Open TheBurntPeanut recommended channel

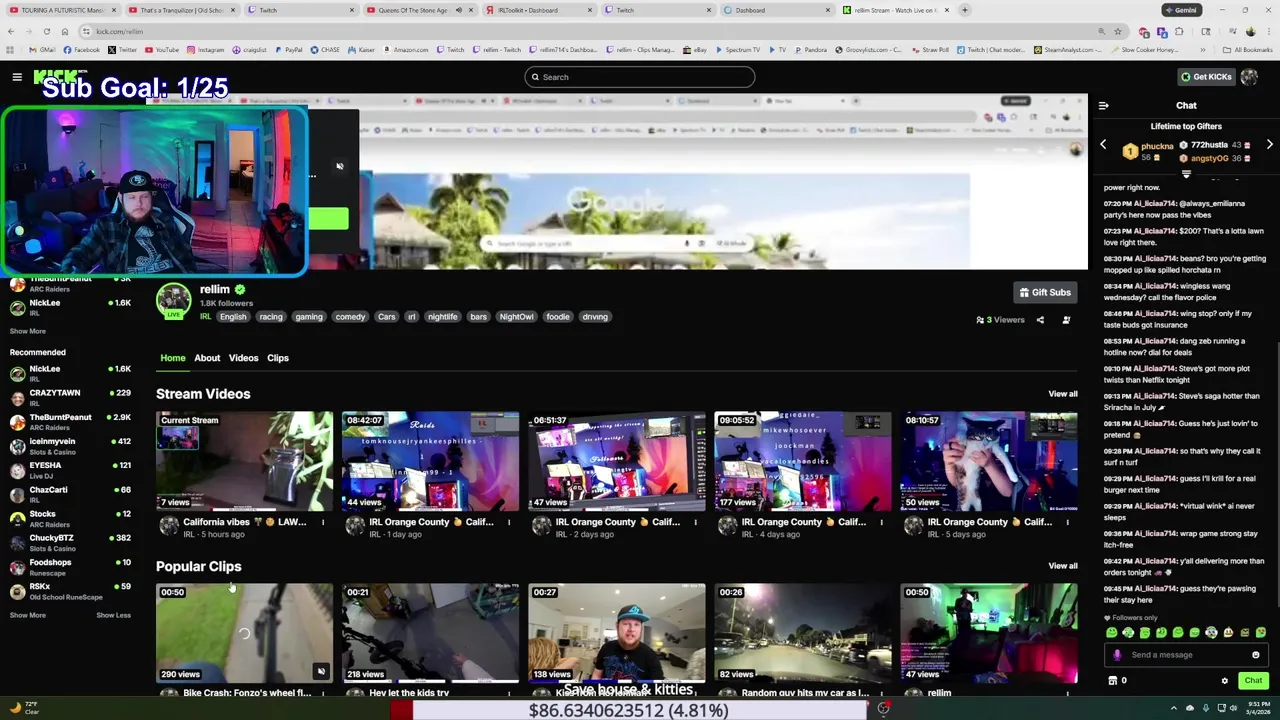[70, 422]
